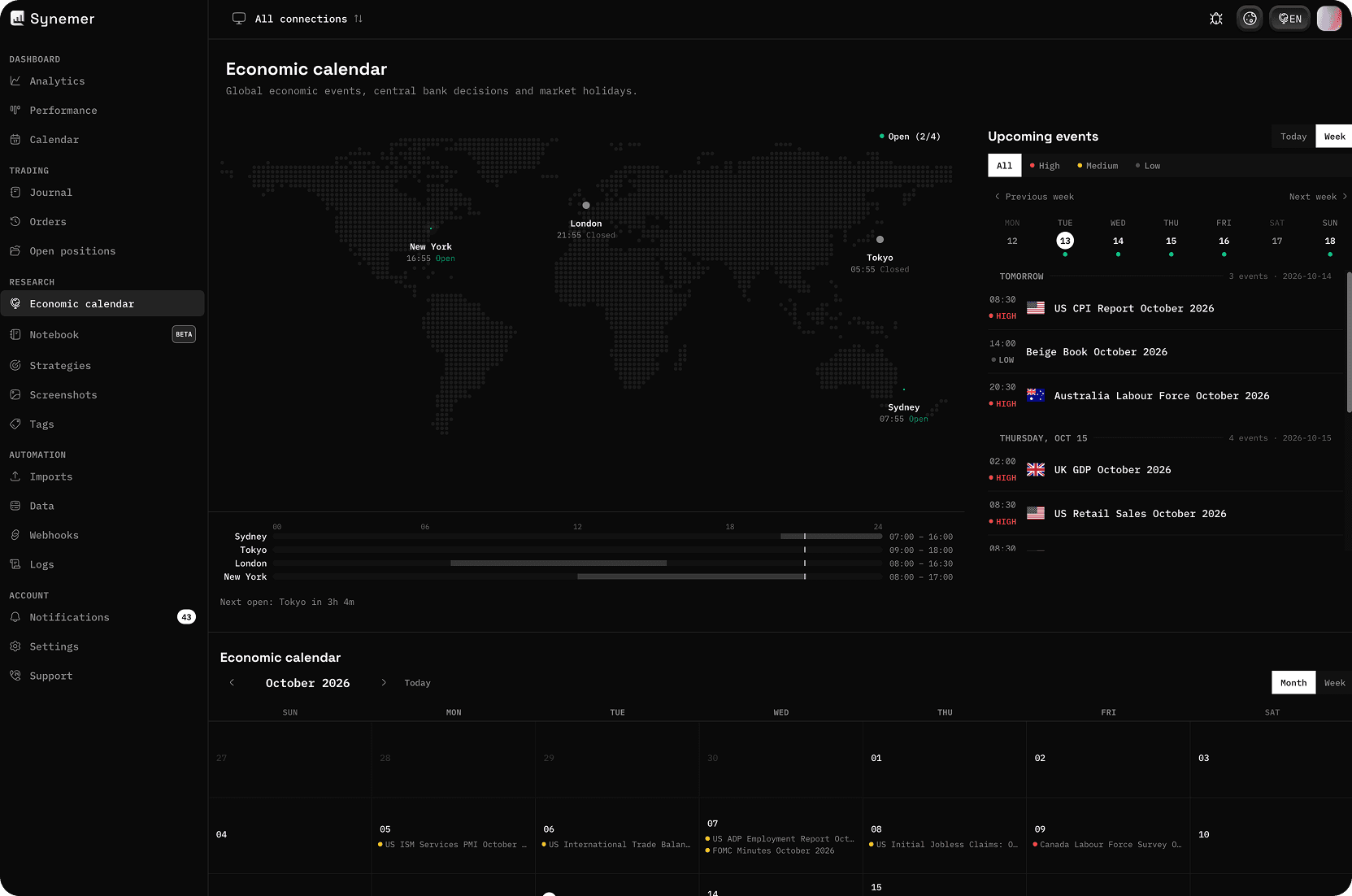Open Notifications with 43 badge
This screenshot has width=1352, height=896.
click(102, 618)
